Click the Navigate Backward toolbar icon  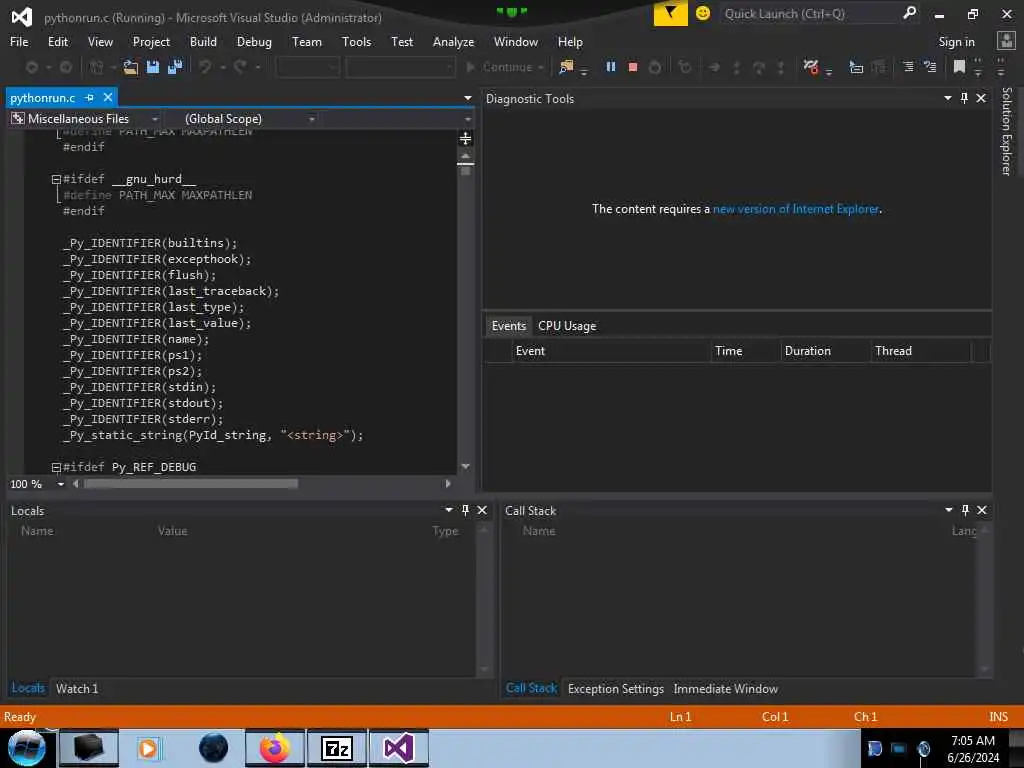(31, 67)
